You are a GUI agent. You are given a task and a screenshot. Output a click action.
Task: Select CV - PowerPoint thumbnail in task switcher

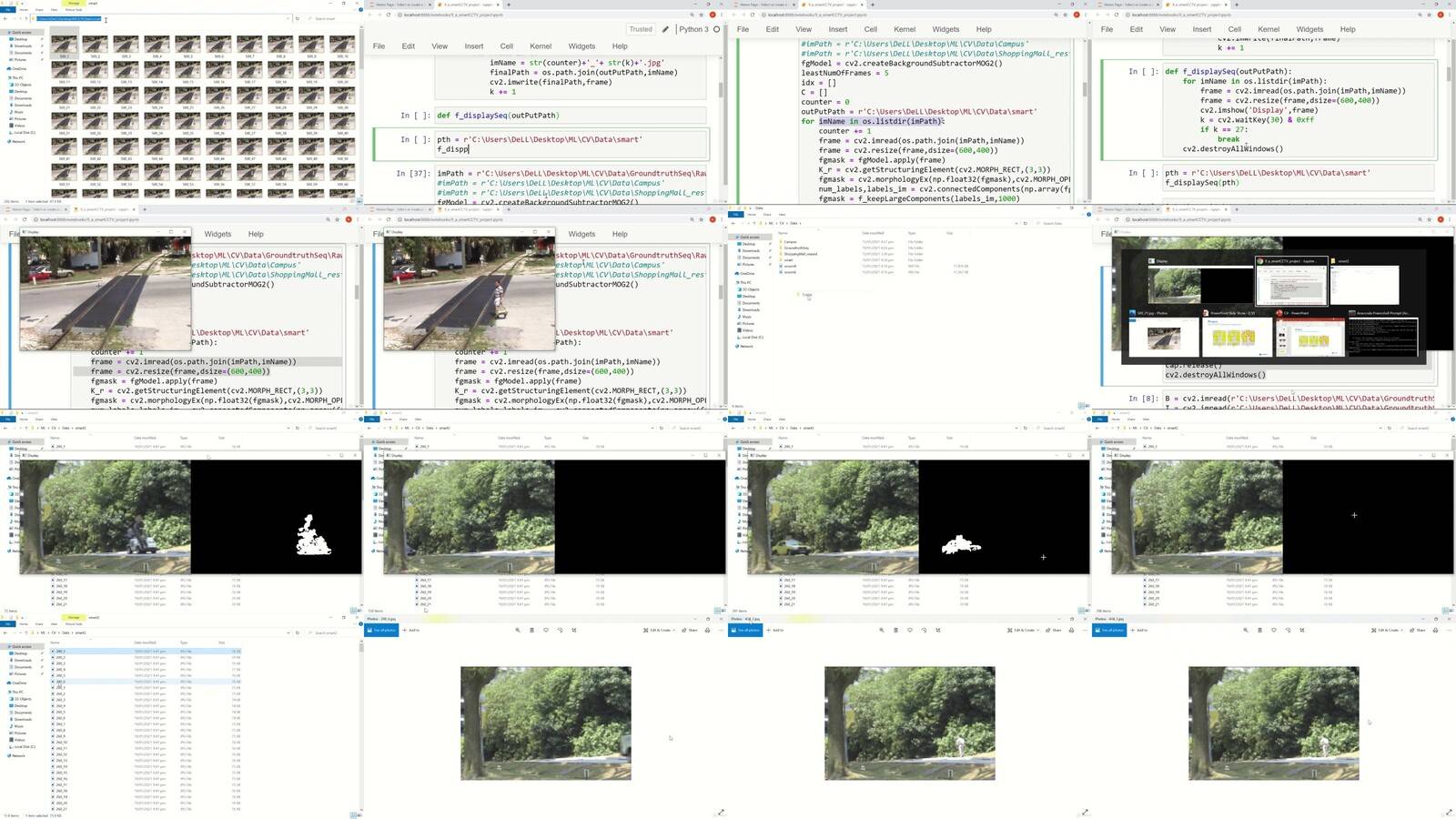(1309, 333)
